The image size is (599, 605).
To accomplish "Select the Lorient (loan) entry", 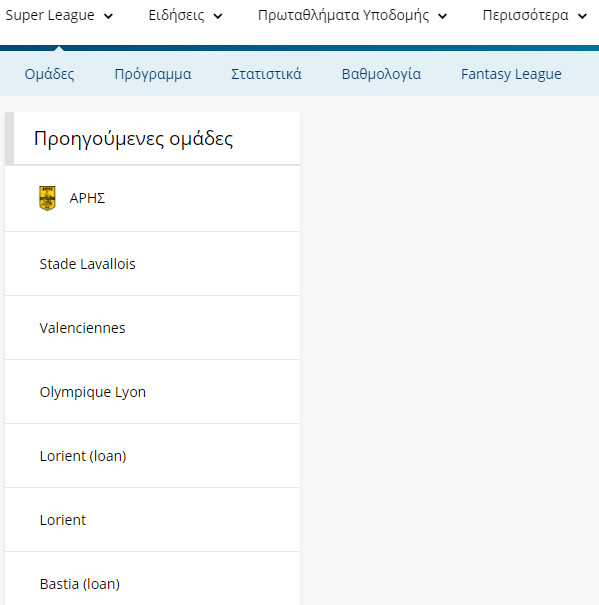I will point(152,456).
